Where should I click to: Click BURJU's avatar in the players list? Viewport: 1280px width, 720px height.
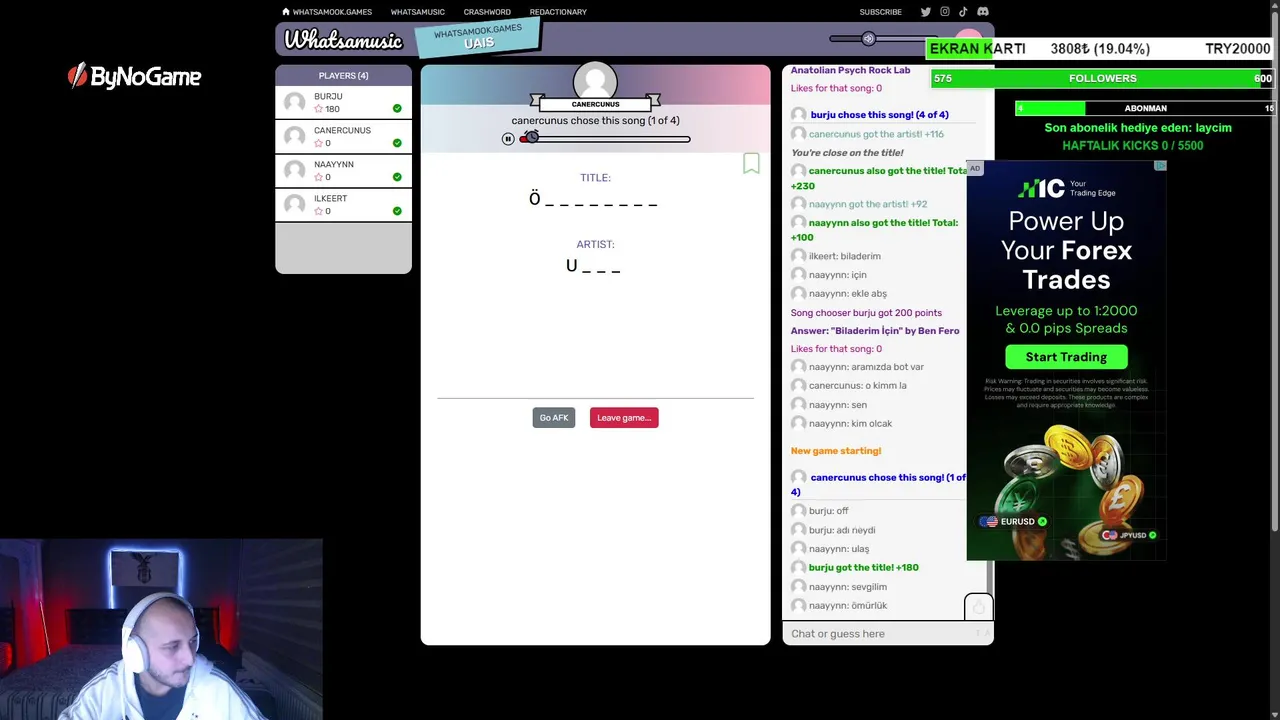[x=294, y=102]
